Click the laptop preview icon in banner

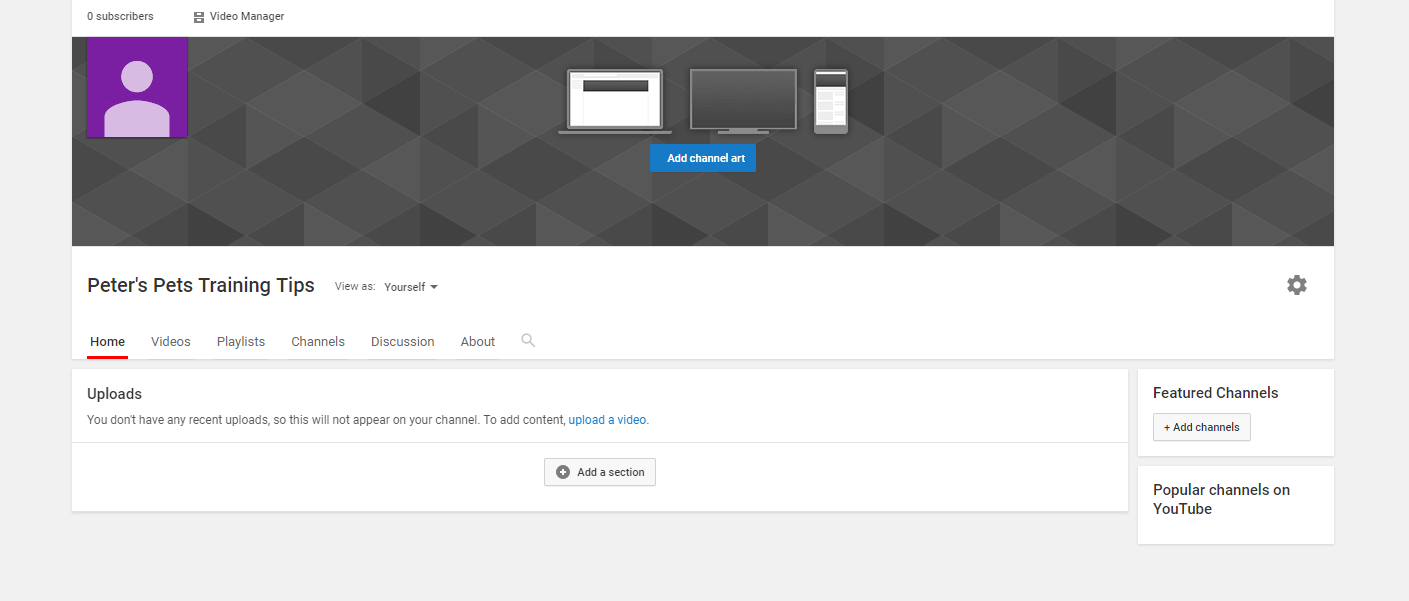[615, 101]
